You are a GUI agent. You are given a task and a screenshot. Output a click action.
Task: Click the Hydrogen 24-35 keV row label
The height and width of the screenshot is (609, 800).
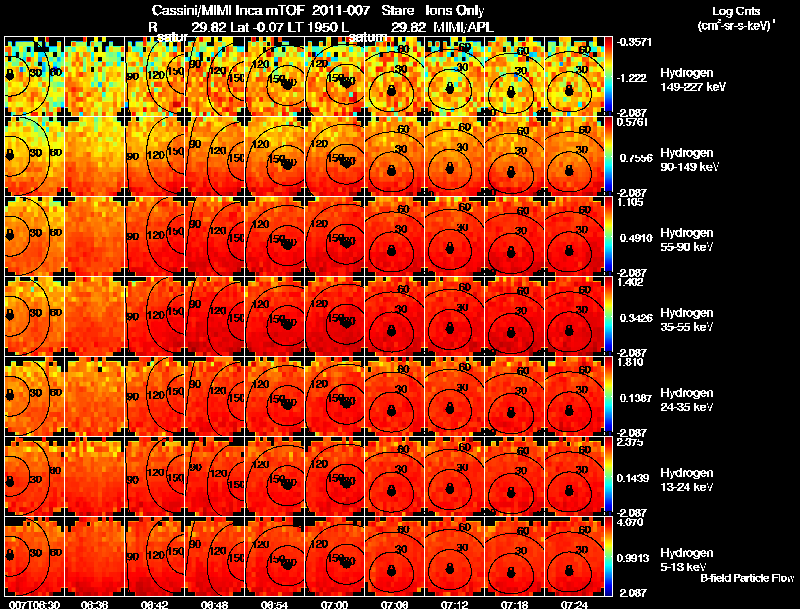click(686, 400)
